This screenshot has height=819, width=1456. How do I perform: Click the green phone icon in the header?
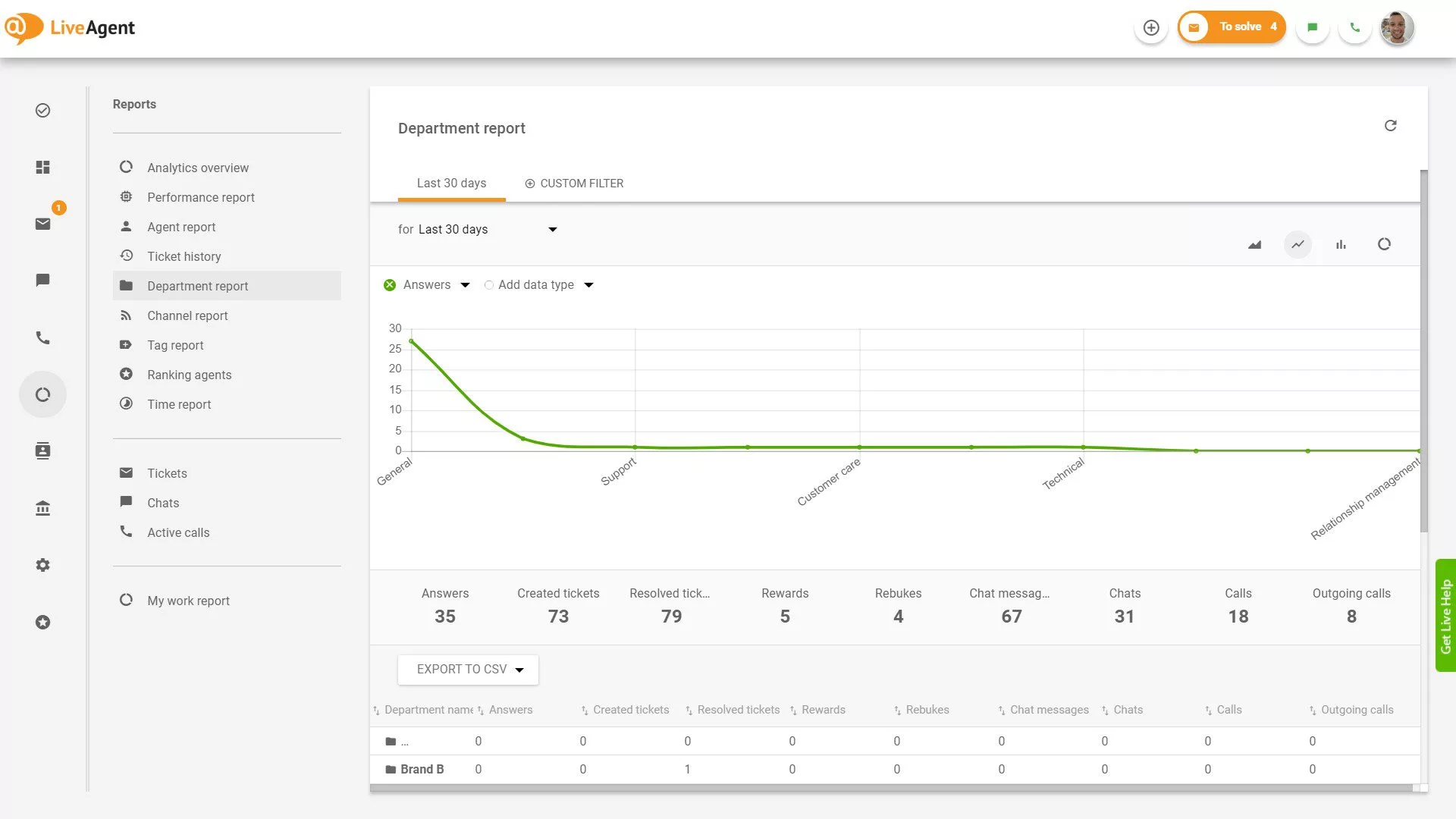pos(1354,28)
